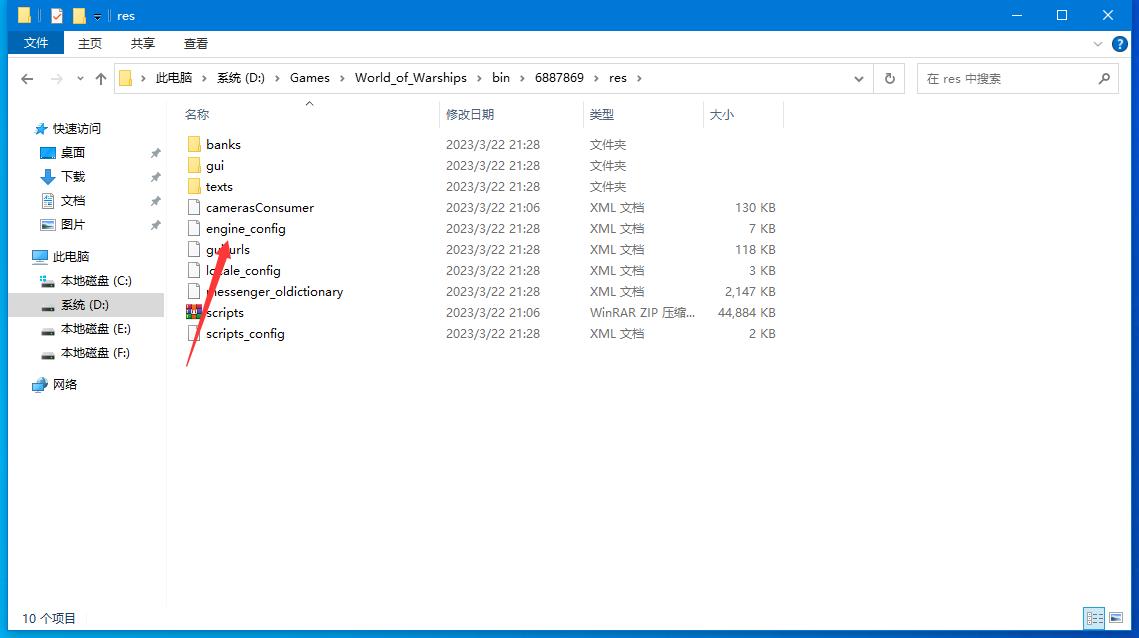Expand the chevron after World_of_Warships breadcrumb
Viewport: 1139px width, 638px height.
point(479,78)
